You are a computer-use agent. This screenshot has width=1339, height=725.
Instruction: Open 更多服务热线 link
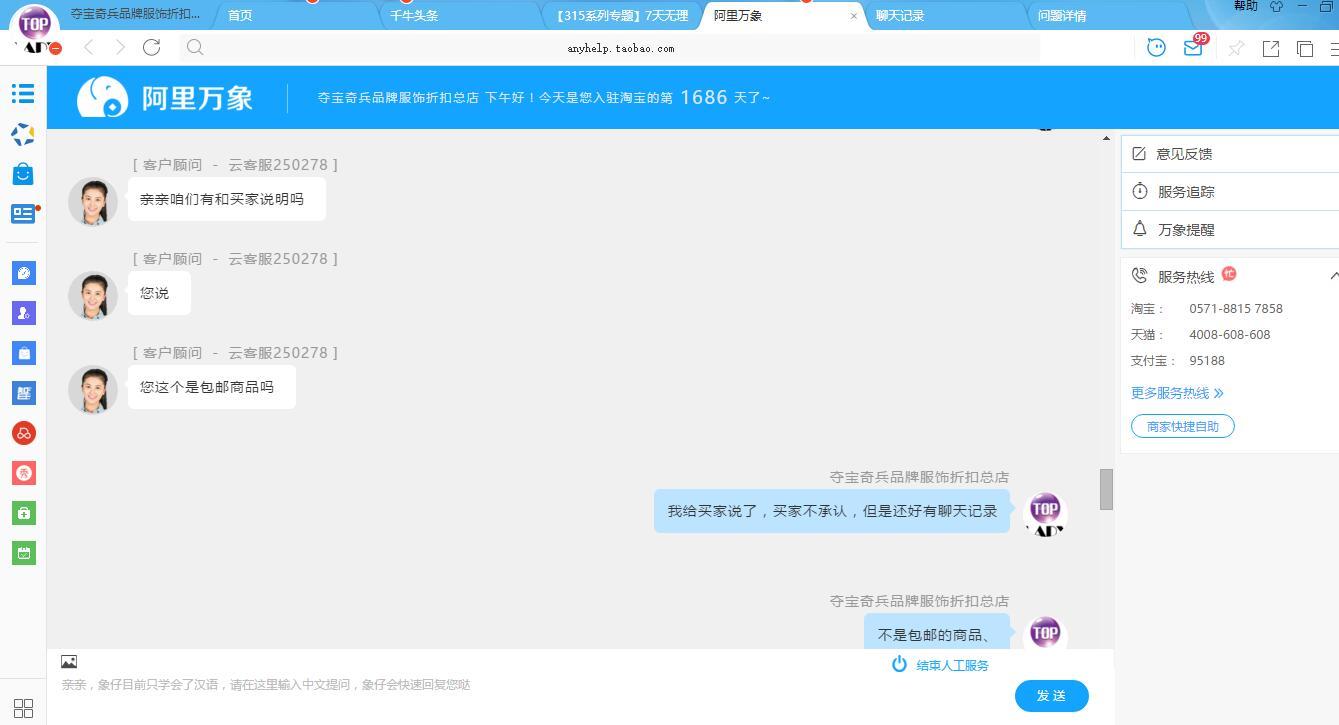pos(1177,393)
